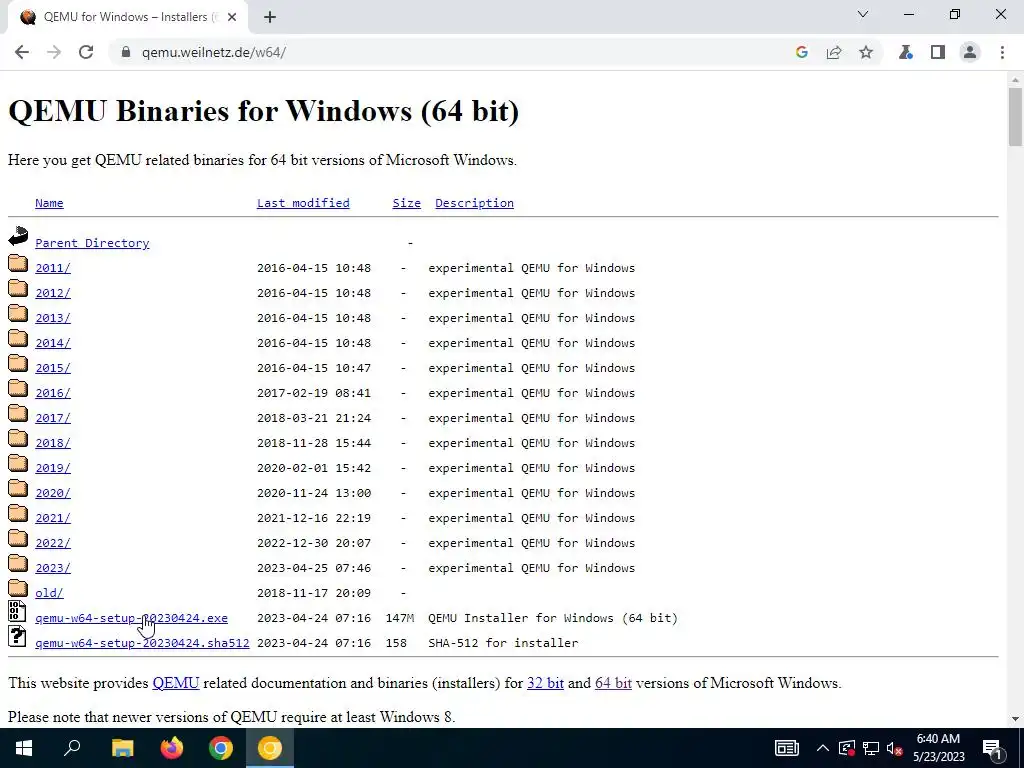Click the address bar URL
Viewport: 1024px width, 768px height.
(x=214, y=52)
